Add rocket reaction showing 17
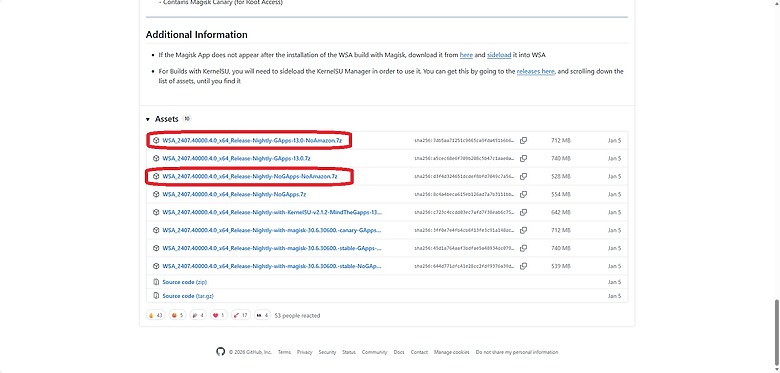The height and width of the screenshot is (373, 780). (x=241, y=315)
